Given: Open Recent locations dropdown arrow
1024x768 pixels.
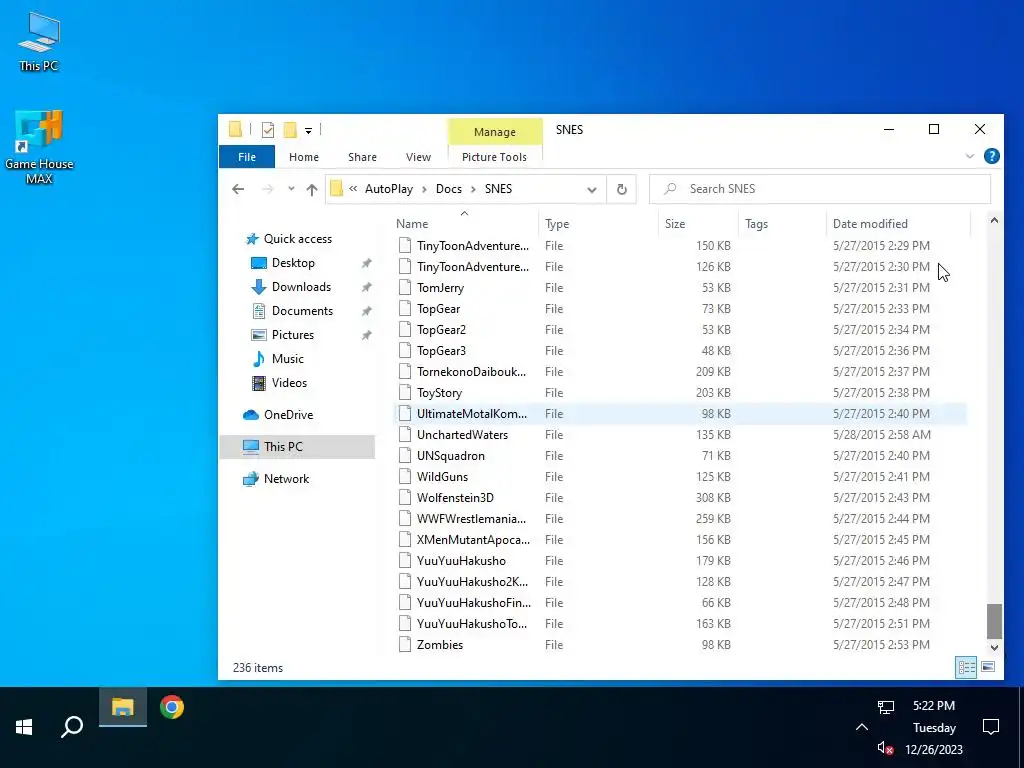Looking at the screenshot, I should (x=291, y=189).
